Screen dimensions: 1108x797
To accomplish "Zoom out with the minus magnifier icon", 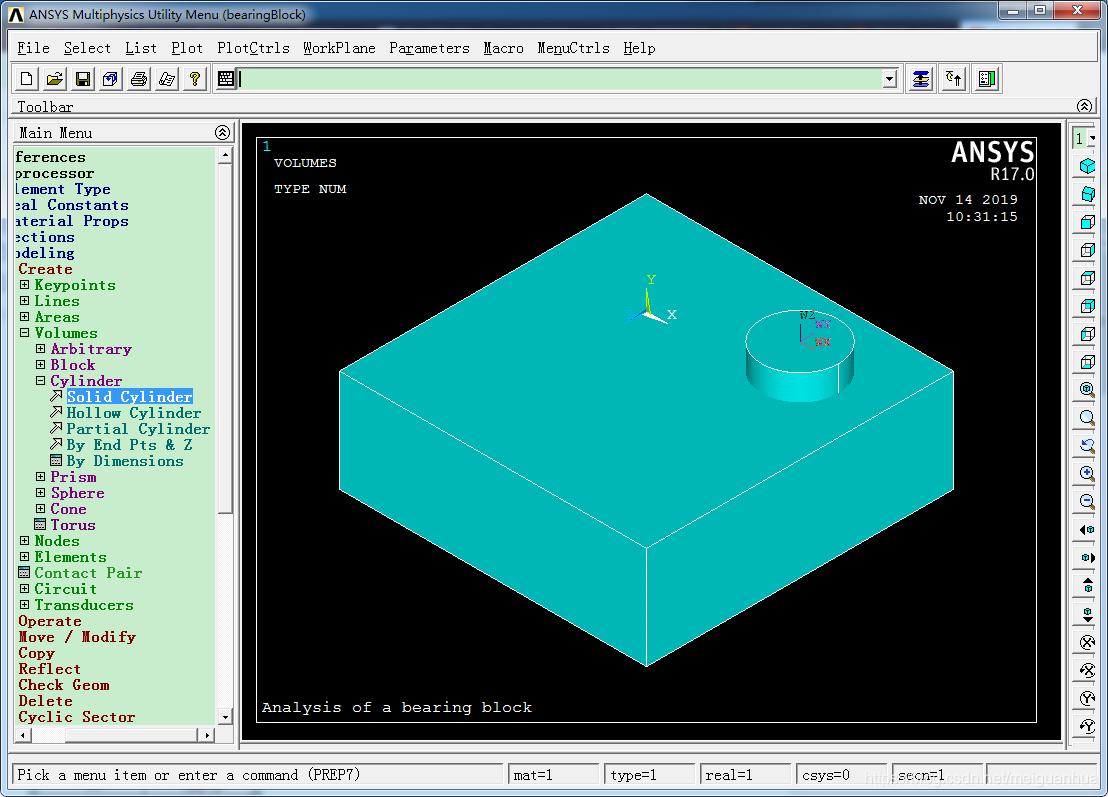I will [x=1088, y=502].
